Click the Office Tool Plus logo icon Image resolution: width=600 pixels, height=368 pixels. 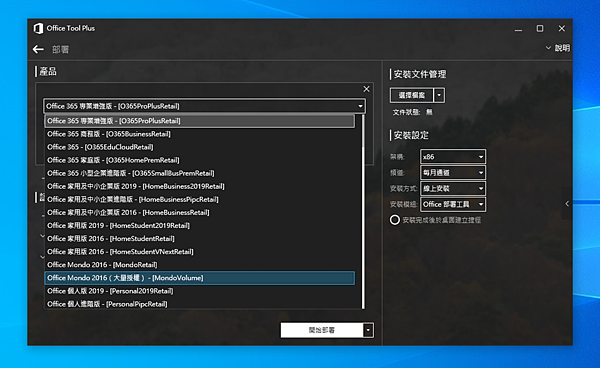38,28
